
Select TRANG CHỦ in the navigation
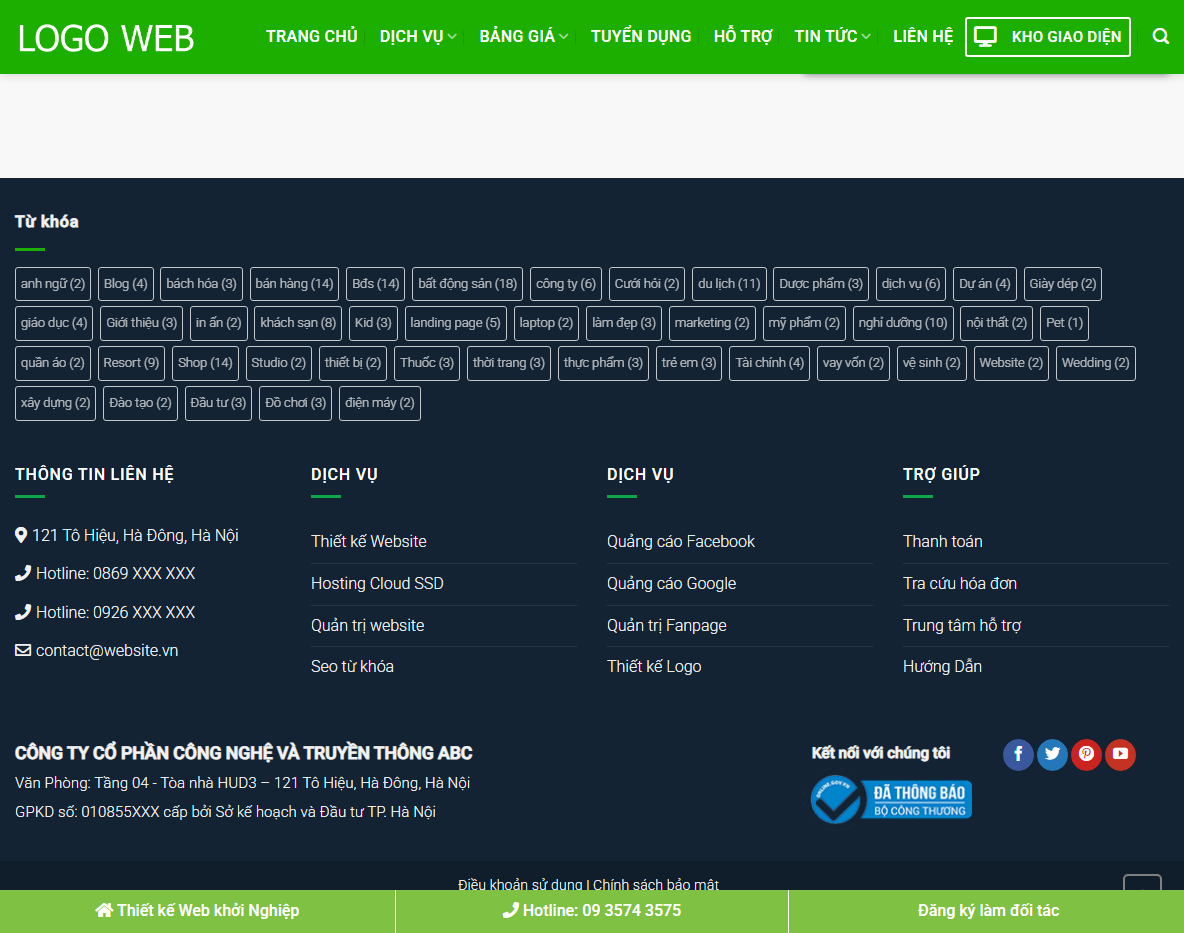coord(311,36)
